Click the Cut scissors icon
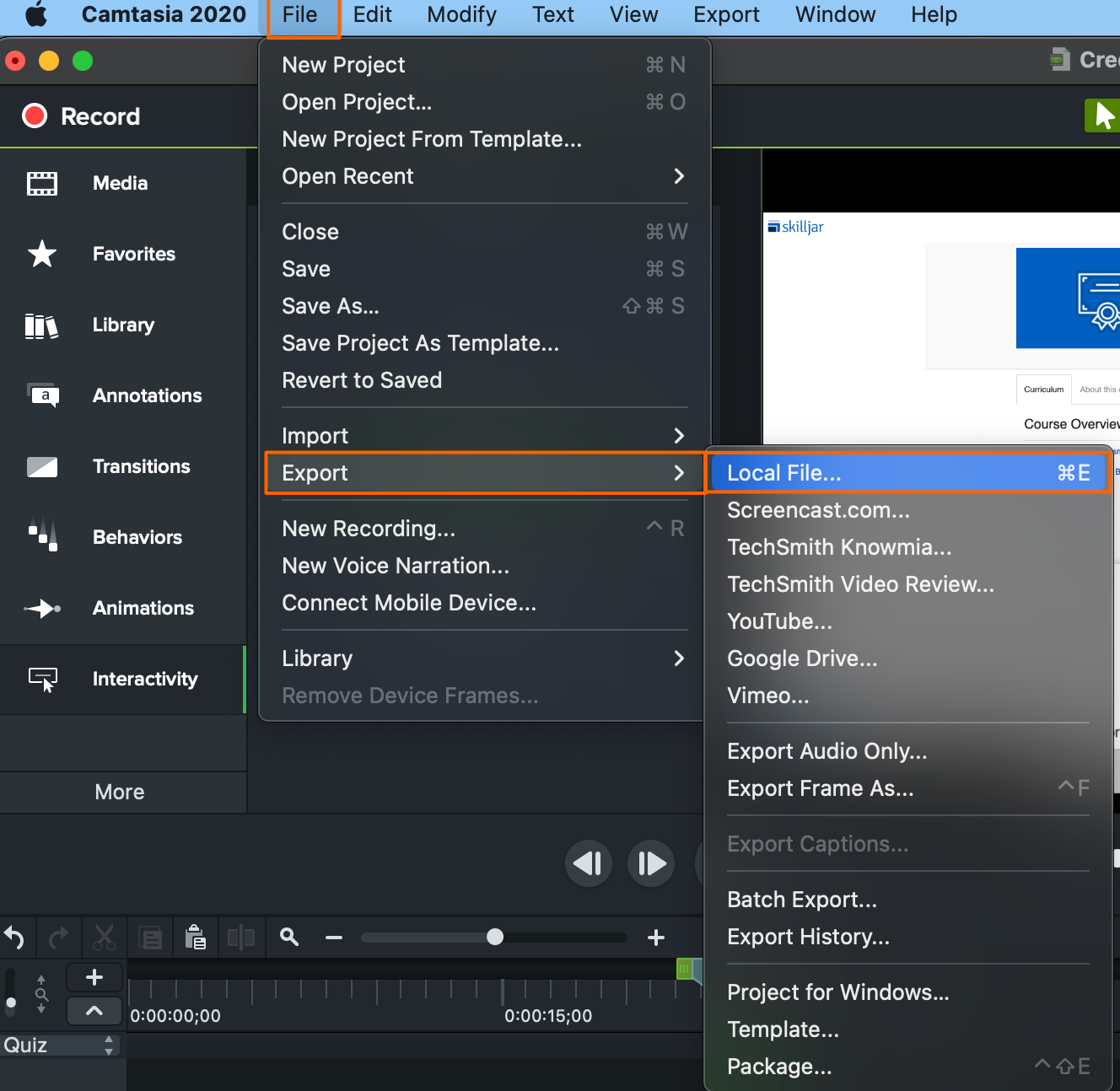The height and width of the screenshot is (1091, 1120). pyautogui.click(x=105, y=937)
